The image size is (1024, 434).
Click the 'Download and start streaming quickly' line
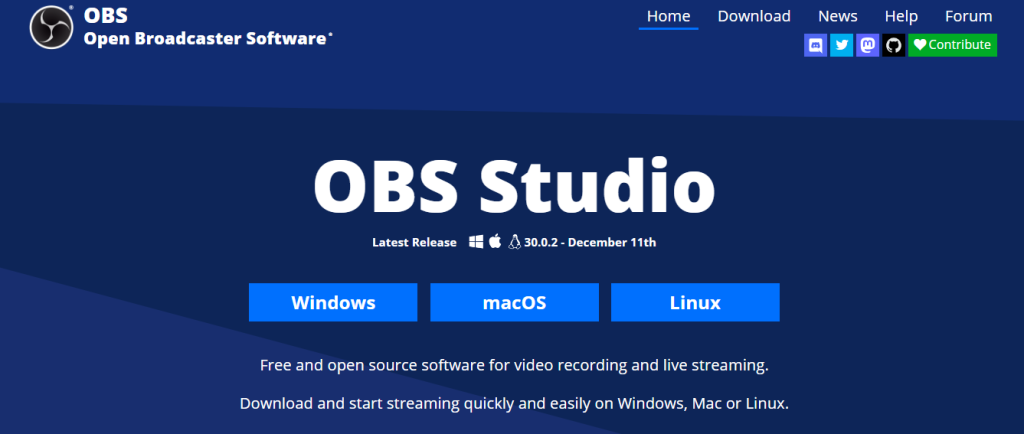514,403
